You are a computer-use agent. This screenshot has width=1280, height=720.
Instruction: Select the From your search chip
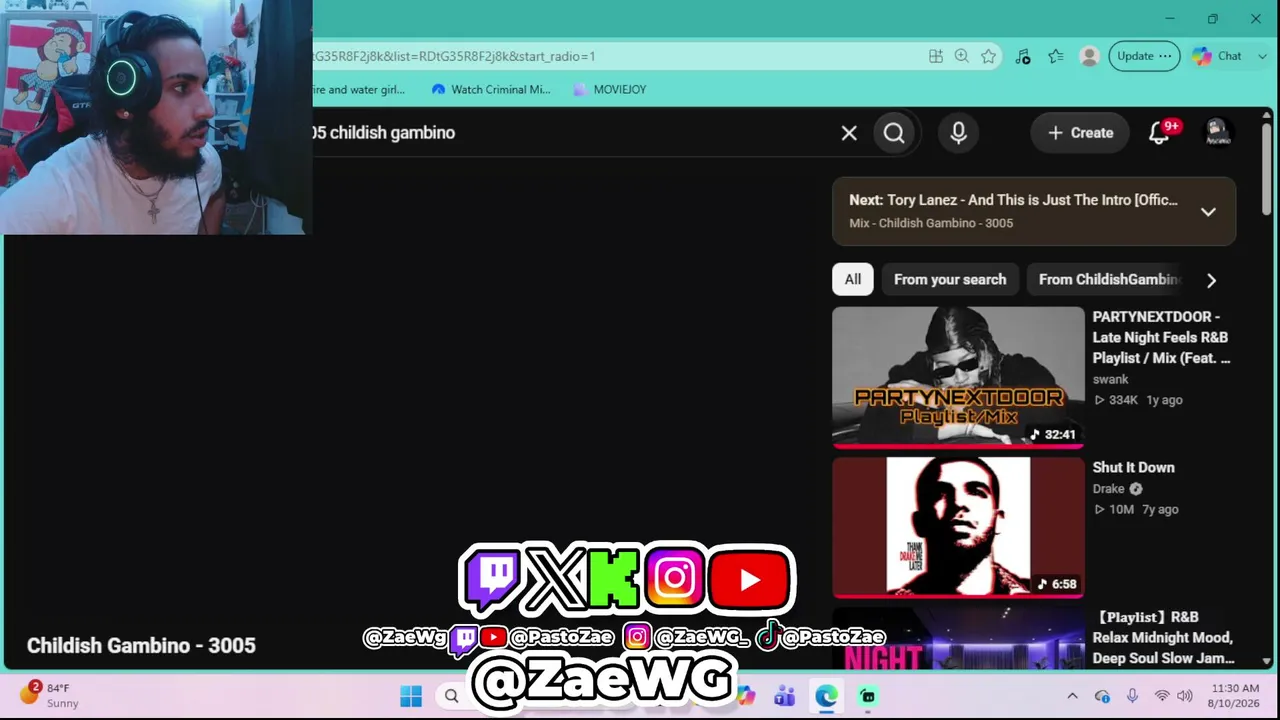(950, 280)
